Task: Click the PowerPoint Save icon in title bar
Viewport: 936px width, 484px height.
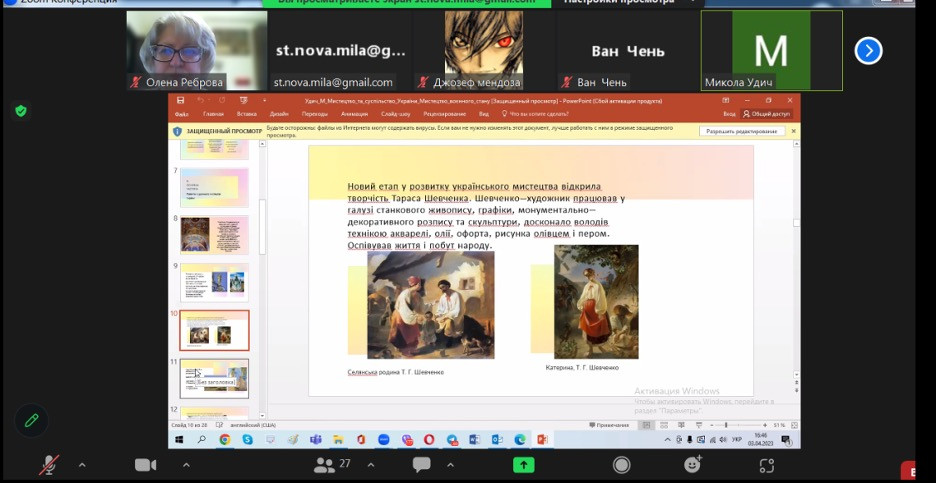Action: coord(180,100)
